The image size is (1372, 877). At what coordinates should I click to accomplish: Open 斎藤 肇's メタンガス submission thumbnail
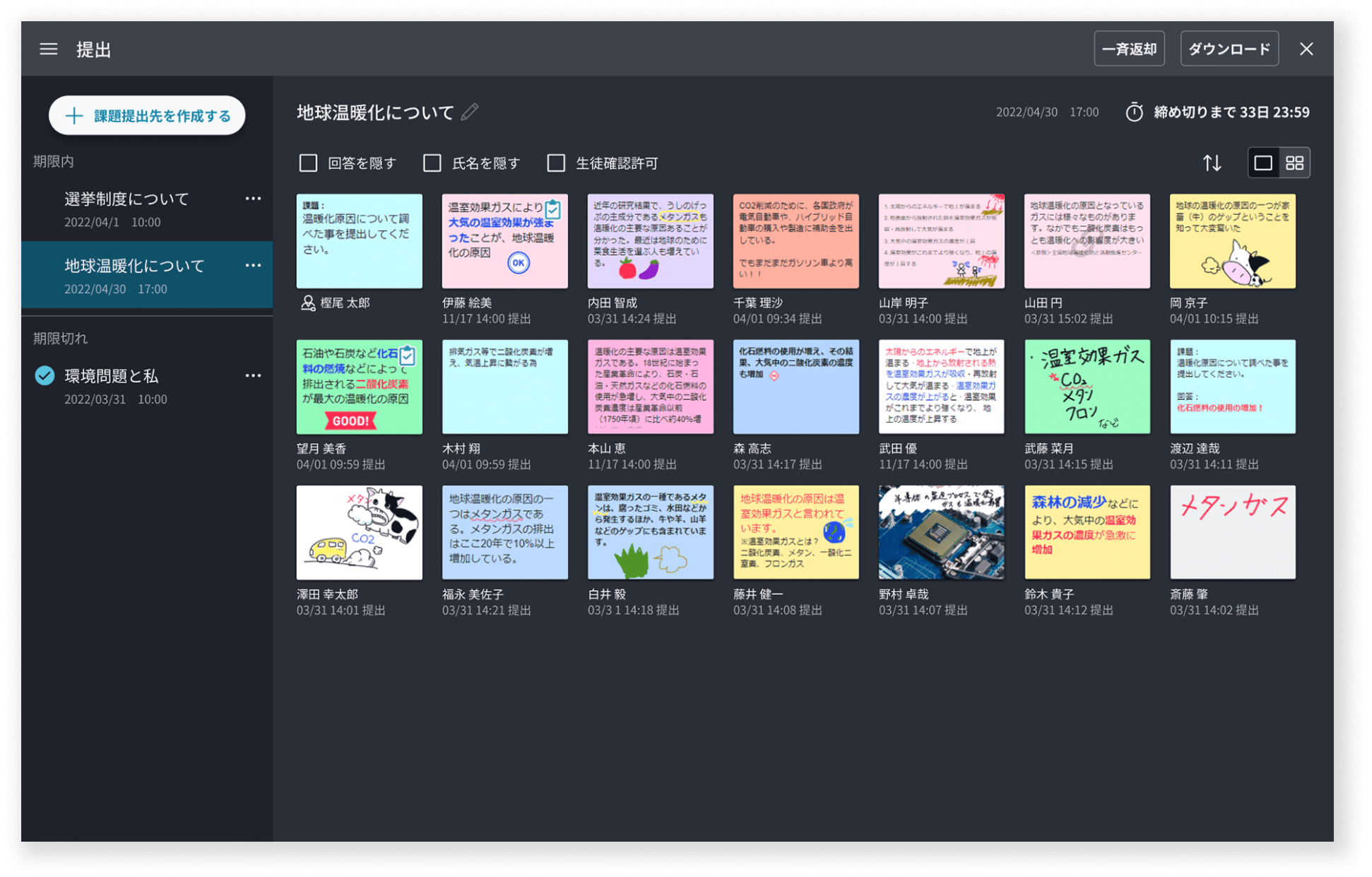tap(1232, 532)
